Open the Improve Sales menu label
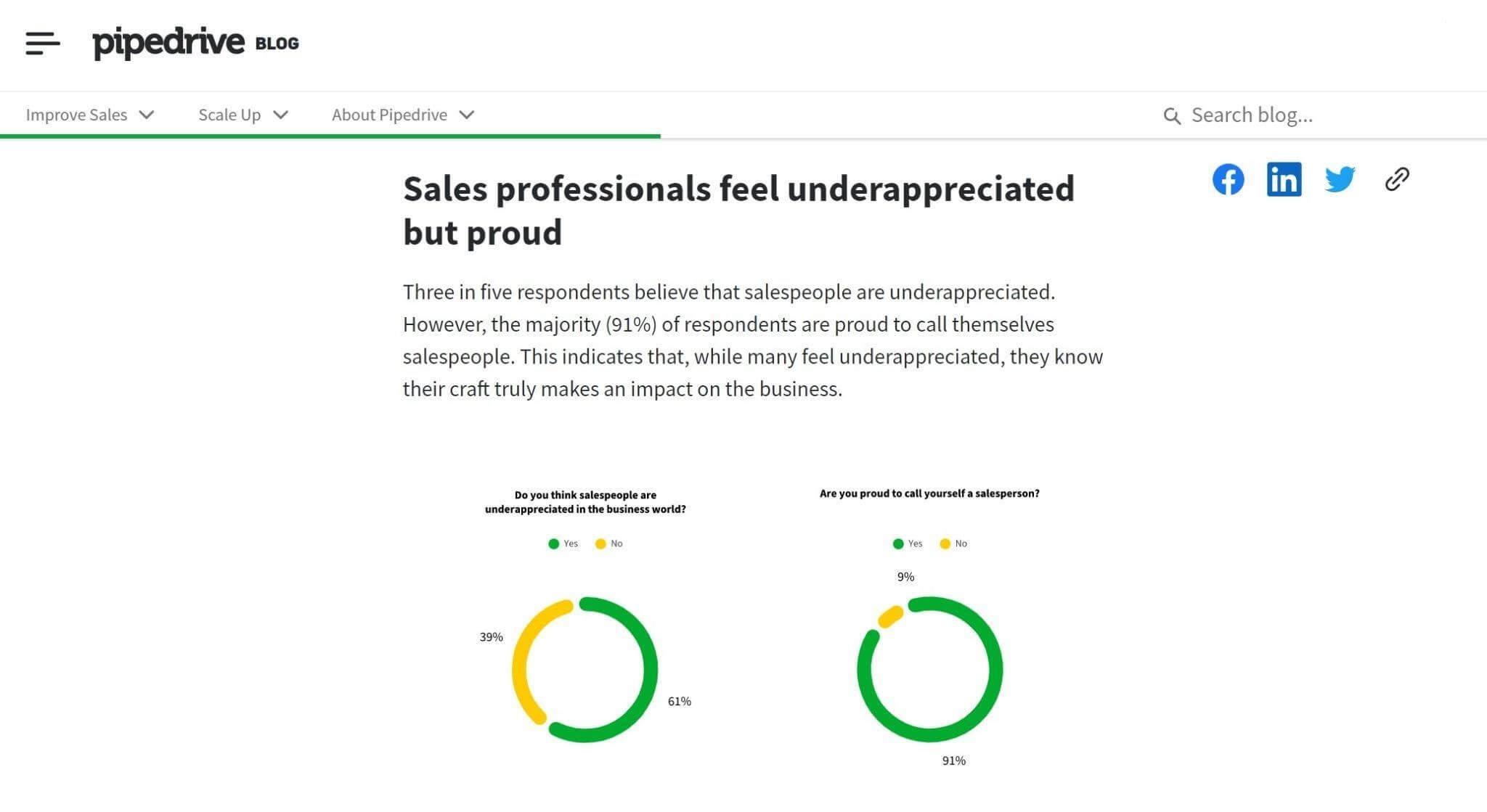The width and height of the screenshot is (1487, 812). click(76, 115)
